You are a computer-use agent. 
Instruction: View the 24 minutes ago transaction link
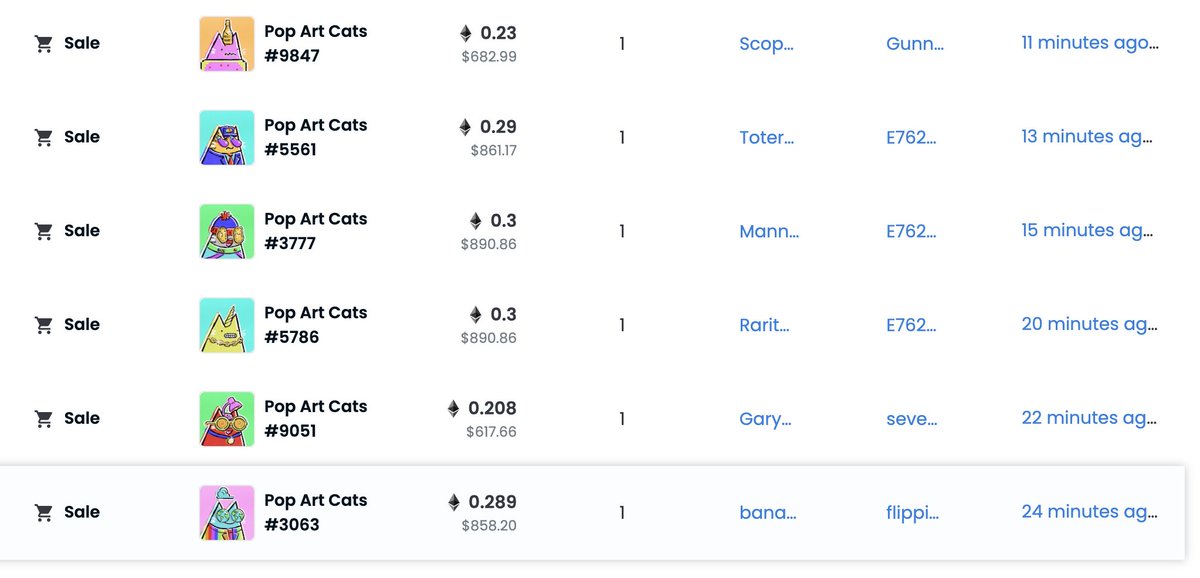1090,512
